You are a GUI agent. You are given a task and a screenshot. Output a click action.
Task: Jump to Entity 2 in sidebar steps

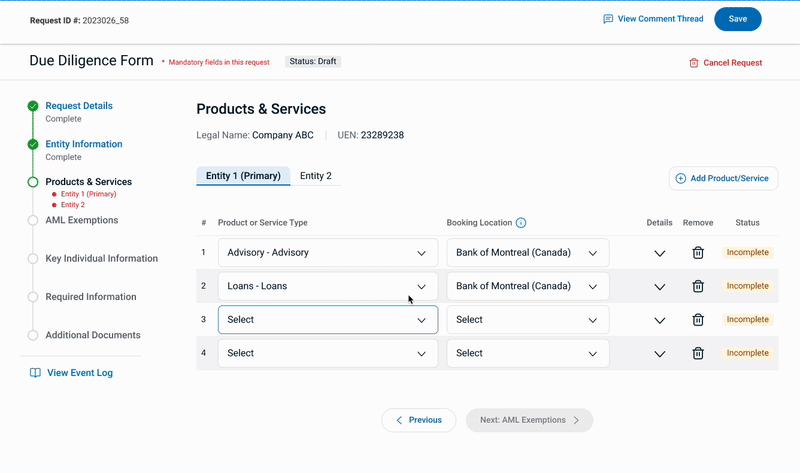point(72,205)
